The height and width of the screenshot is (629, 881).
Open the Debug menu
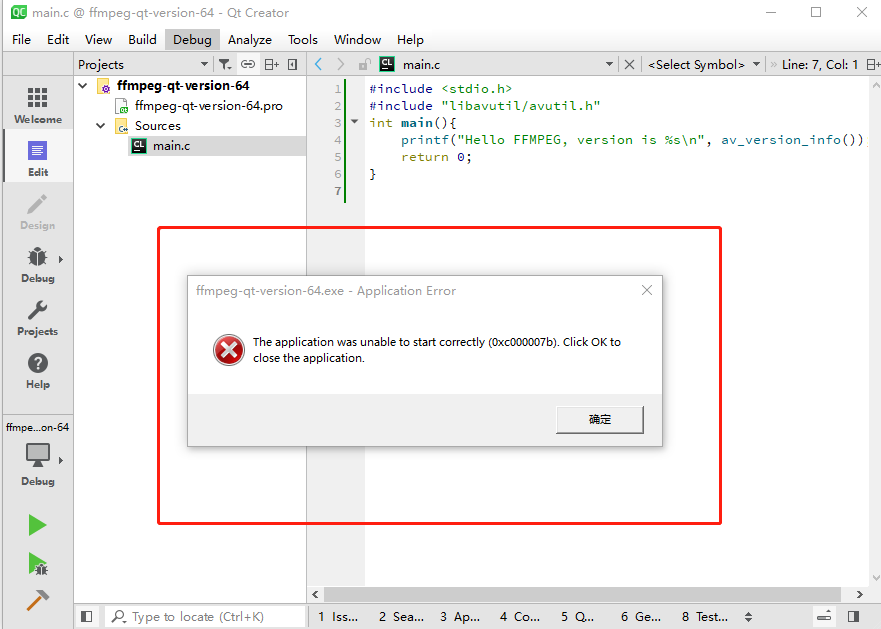tap(192, 40)
